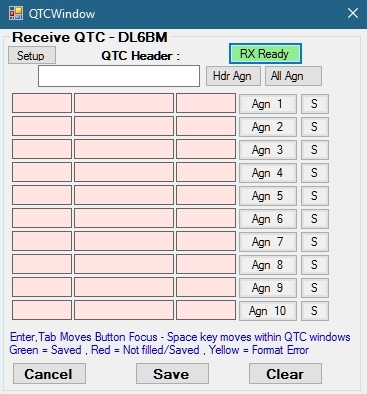Click the Agn 6 button

point(268,219)
